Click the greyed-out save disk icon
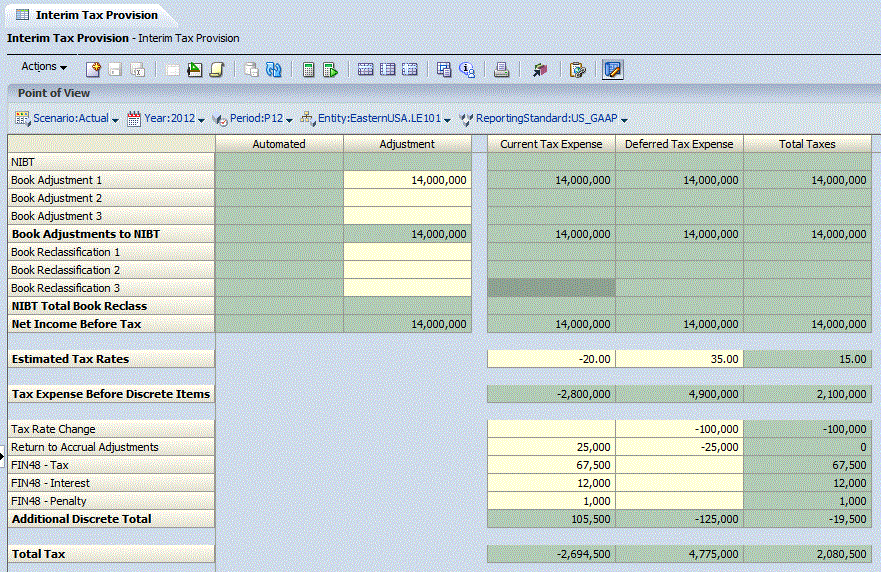881x572 pixels. click(x=116, y=70)
